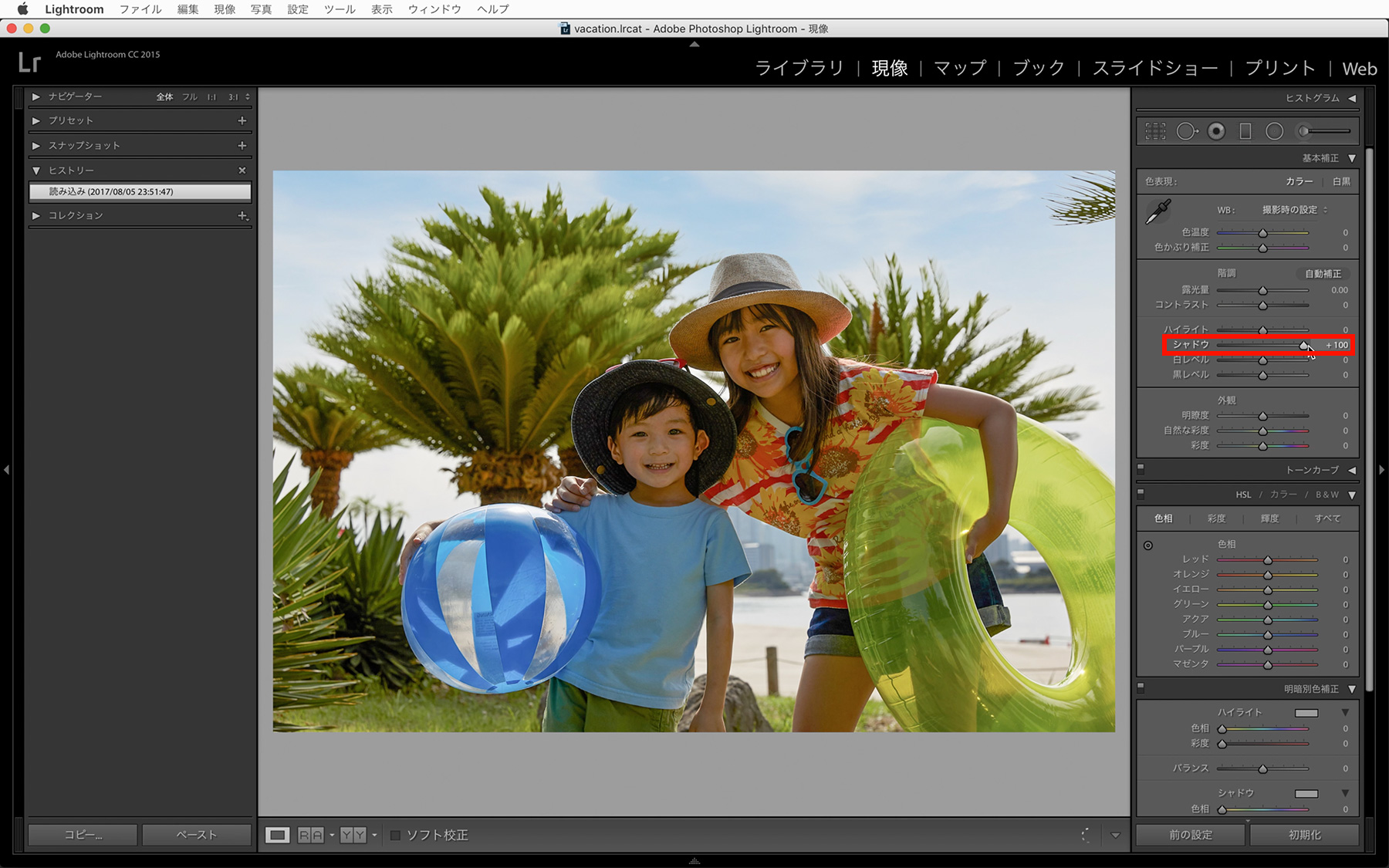1389x868 pixels.
Task: Click the 露光量 exposure slider handle
Action: click(x=1262, y=291)
